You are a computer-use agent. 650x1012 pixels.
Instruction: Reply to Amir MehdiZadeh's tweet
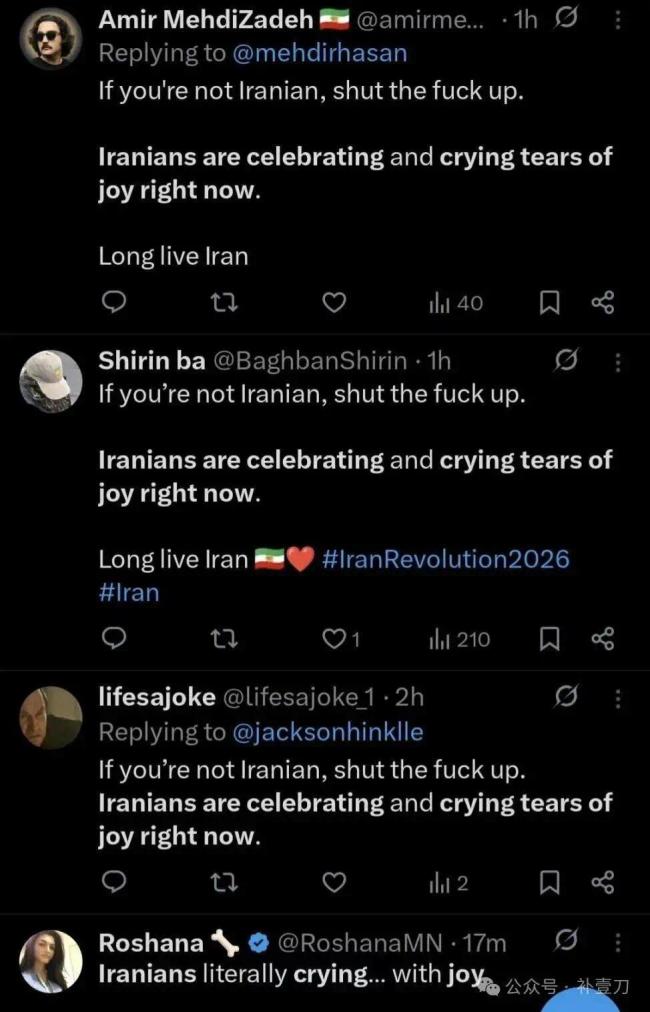pos(115,302)
